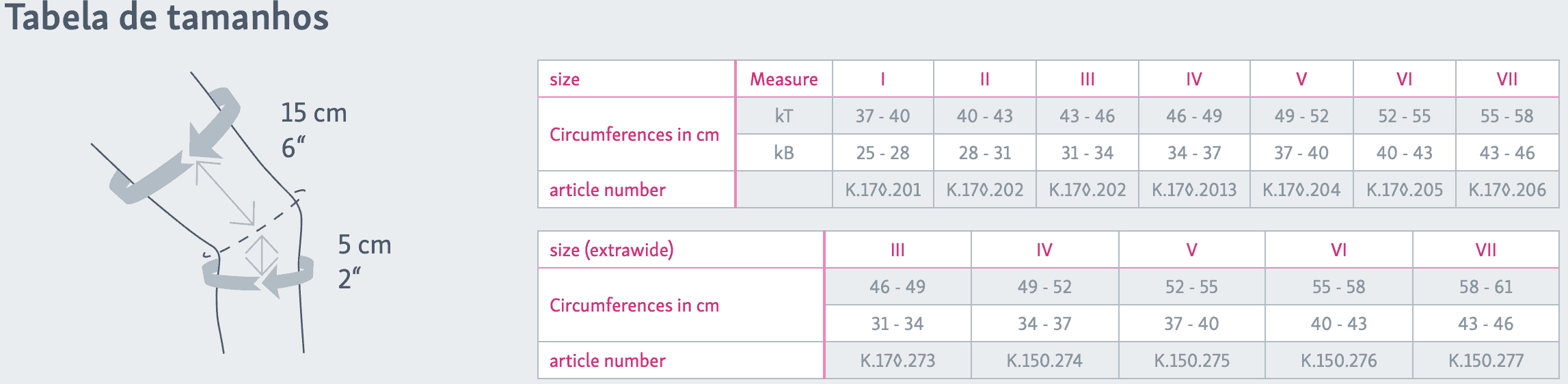Click the thigh circumference arrow icon
Image resolution: width=1568 pixels, height=384 pixels.
pyautogui.click(x=175, y=146)
